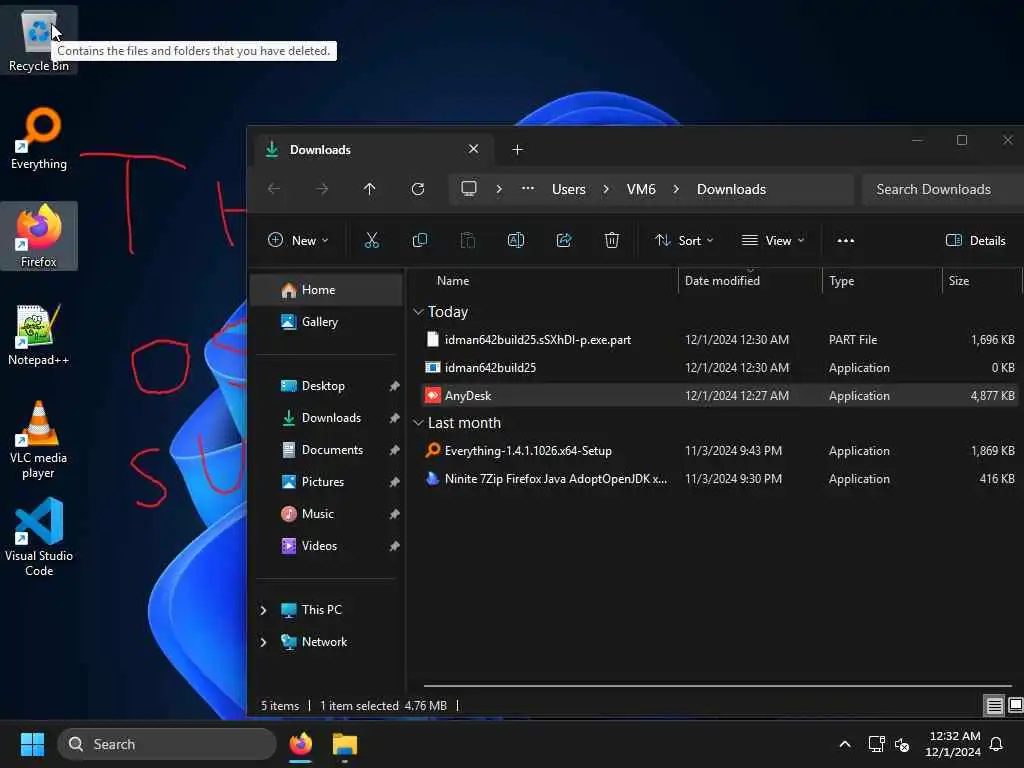
Task: Open the New dropdown menu
Action: tap(298, 240)
